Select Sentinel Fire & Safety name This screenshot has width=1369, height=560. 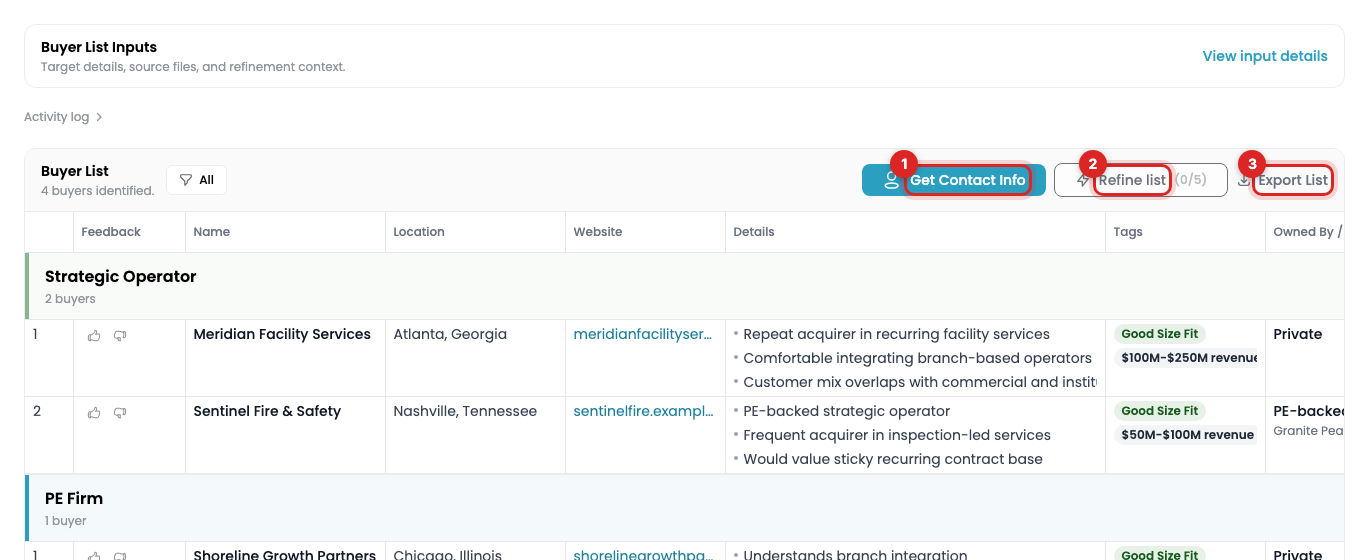coord(267,411)
